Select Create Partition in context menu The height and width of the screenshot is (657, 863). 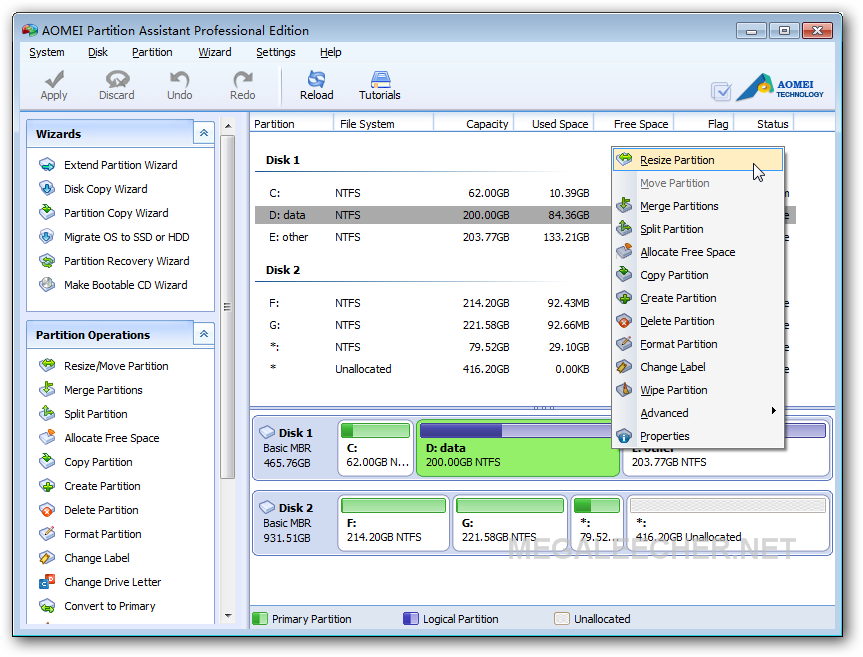click(697, 298)
